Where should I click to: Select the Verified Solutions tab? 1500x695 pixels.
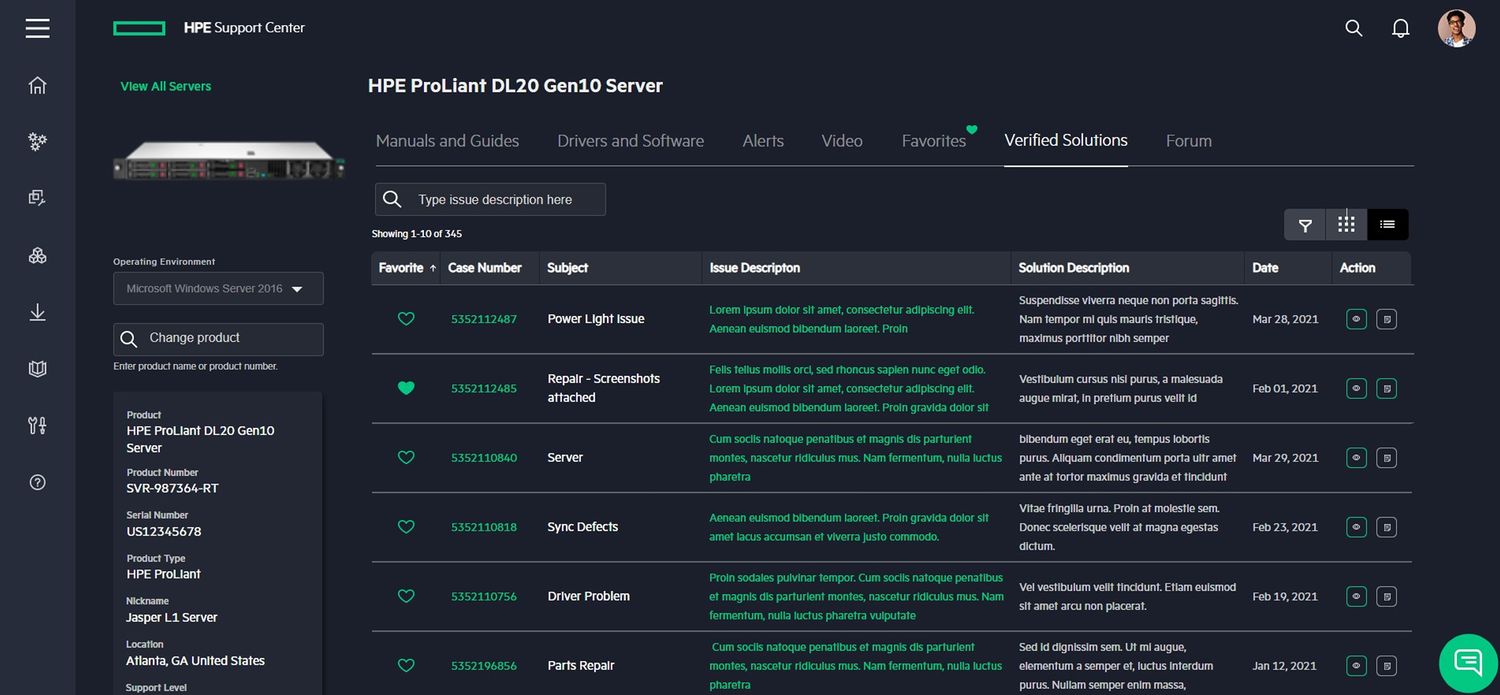coord(1066,140)
